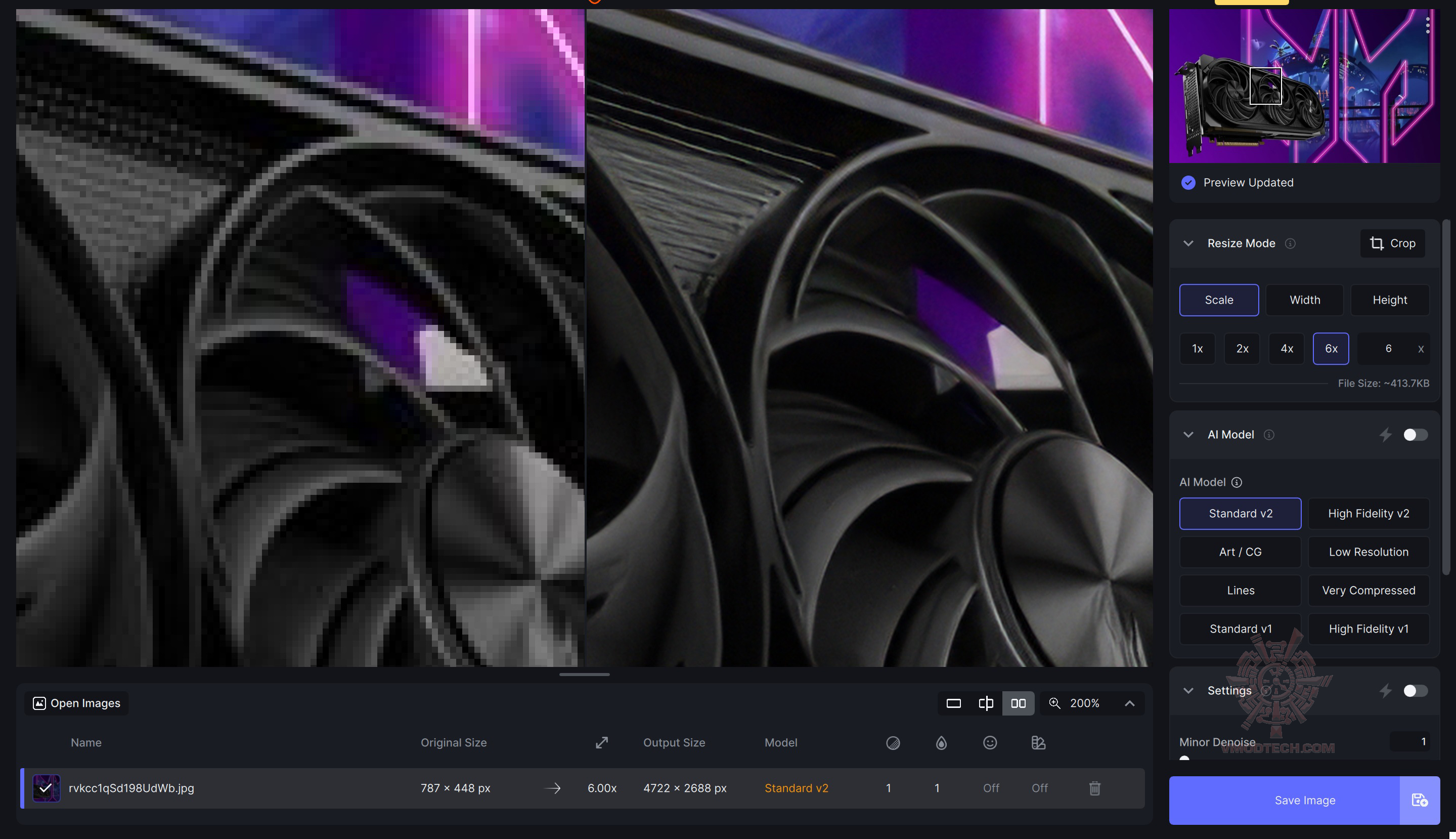This screenshot has height=839, width=1456.
Task: Collapse the Resize Mode section
Action: 1188,243
